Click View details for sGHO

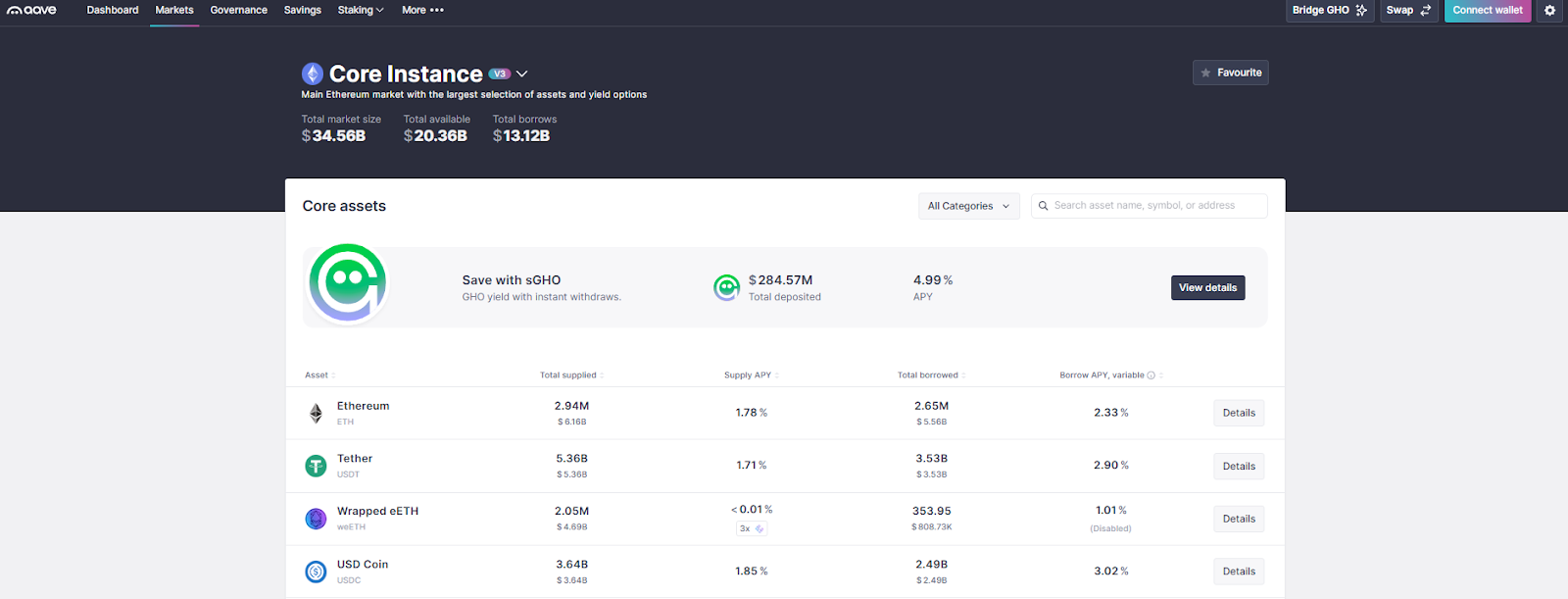pos(1207,287)
